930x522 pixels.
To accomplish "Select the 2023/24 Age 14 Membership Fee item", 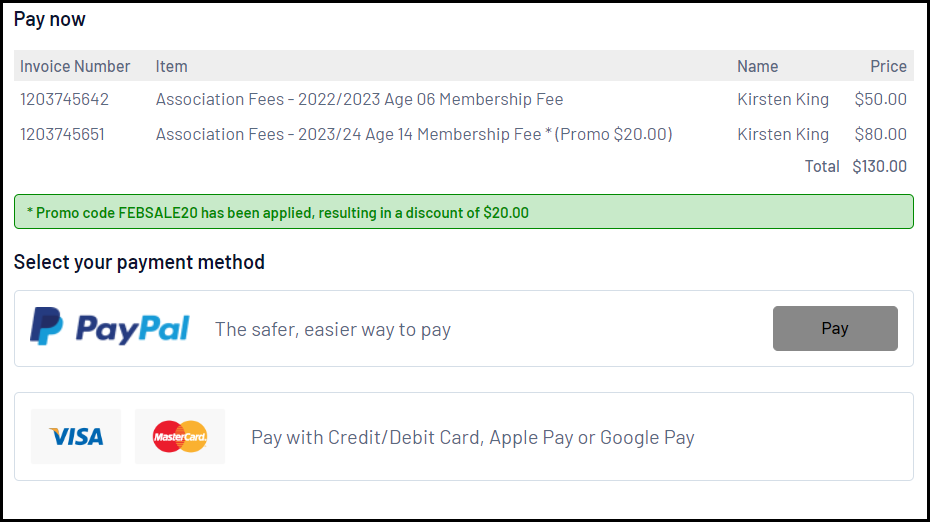I will 413,134.
